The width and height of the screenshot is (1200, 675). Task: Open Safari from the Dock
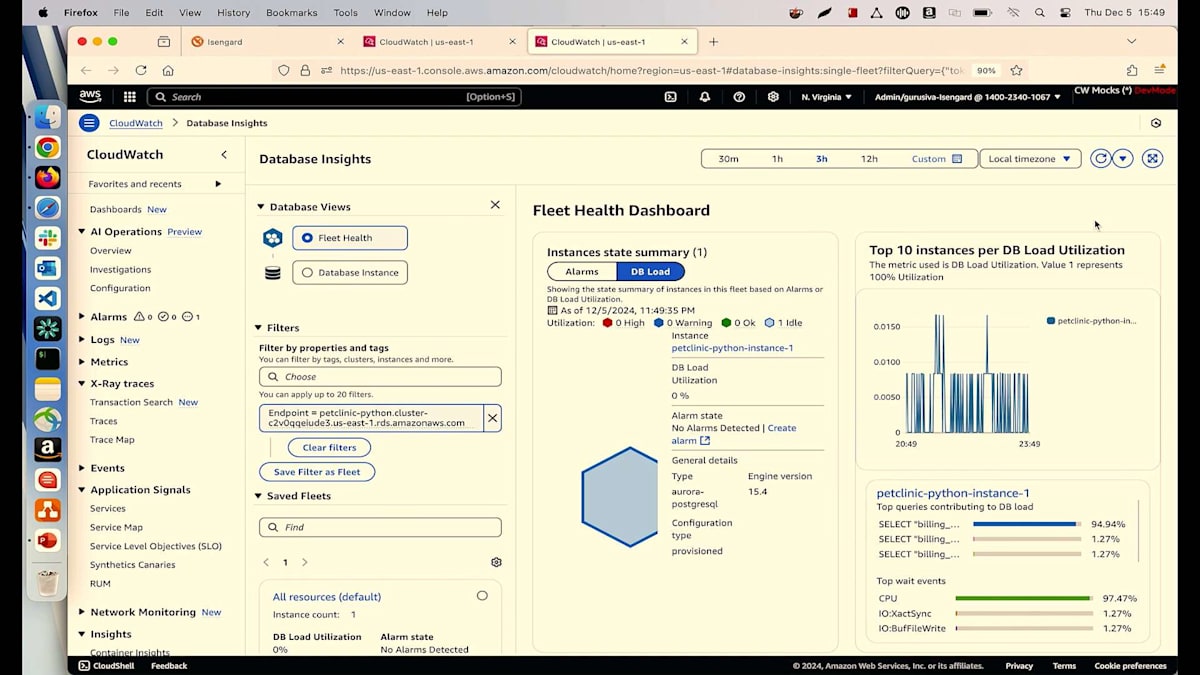click(x=47, y=208)
